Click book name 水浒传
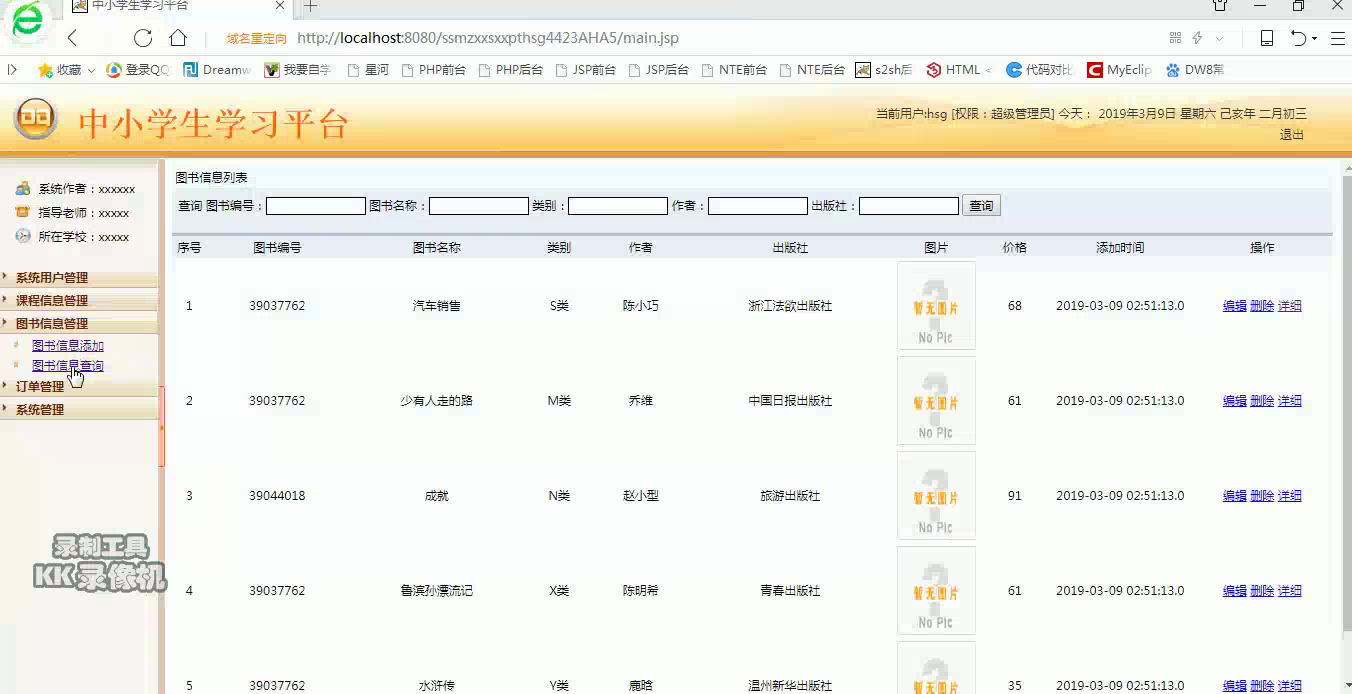Viewport: 1352px width, 694px height. point(437,686)
